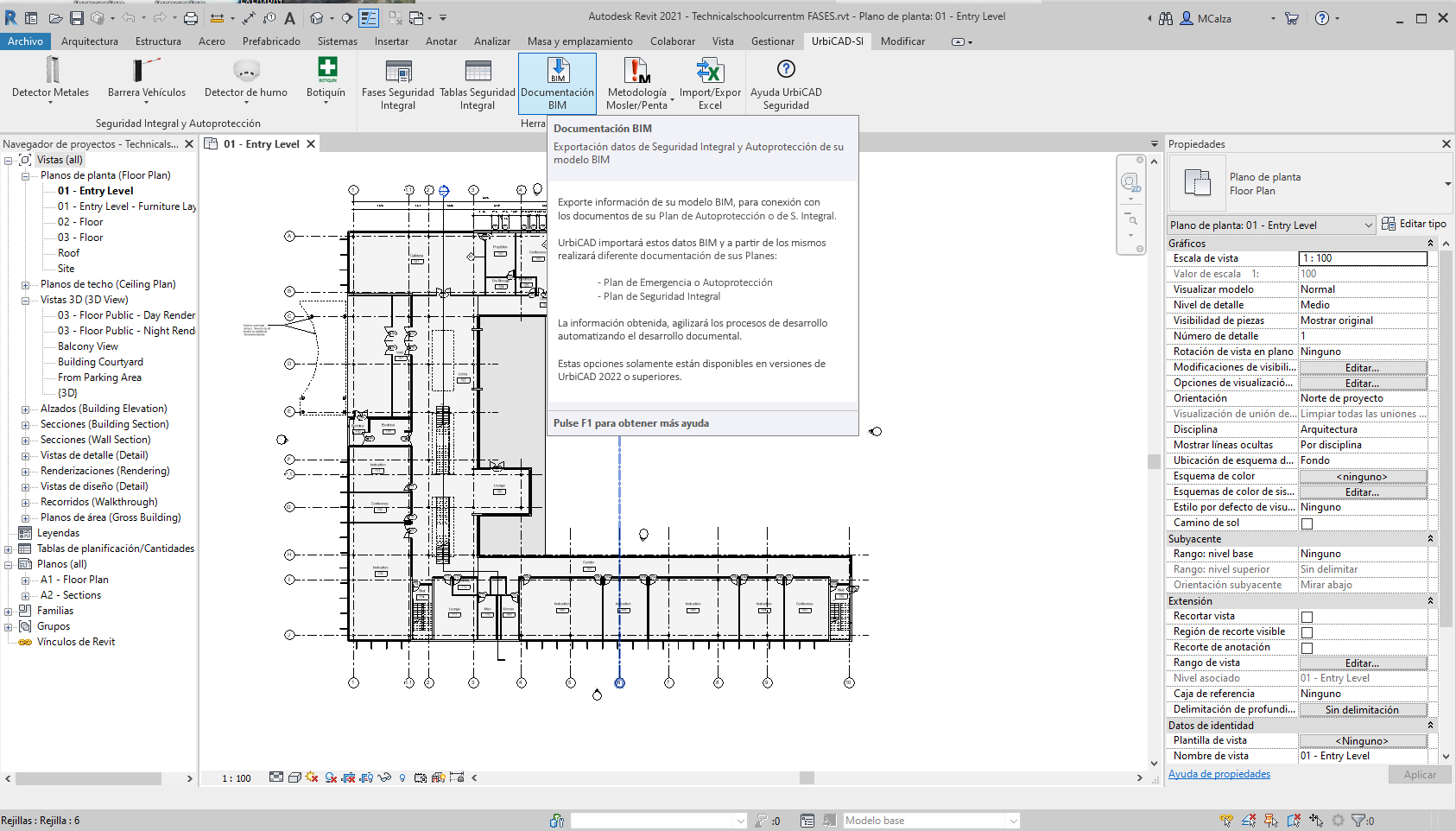Open Tablas Seguridad Integral tool

pos(478,71)
